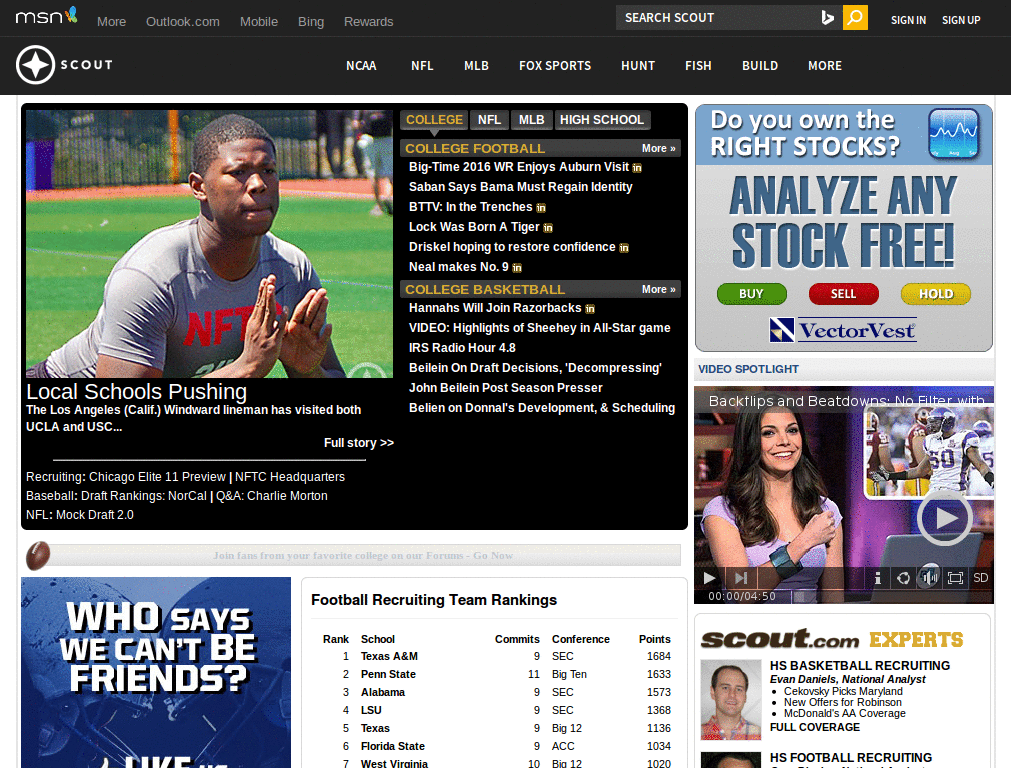Open Chicago Elite 11 Preview link
Screen dimensions: 1024x768
(157, 477)
